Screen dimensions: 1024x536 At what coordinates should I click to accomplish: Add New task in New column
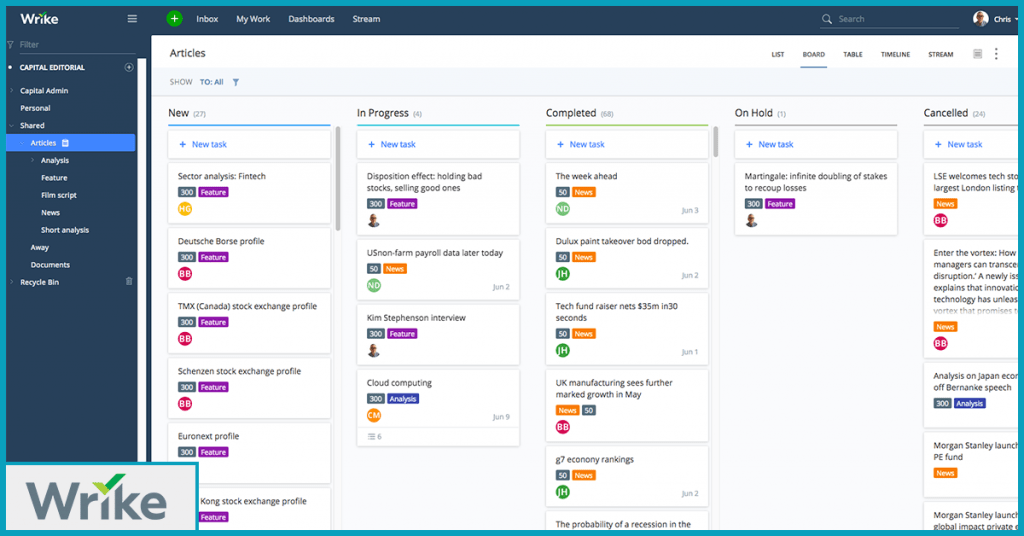pyautogui.click(x=249, y=144)
